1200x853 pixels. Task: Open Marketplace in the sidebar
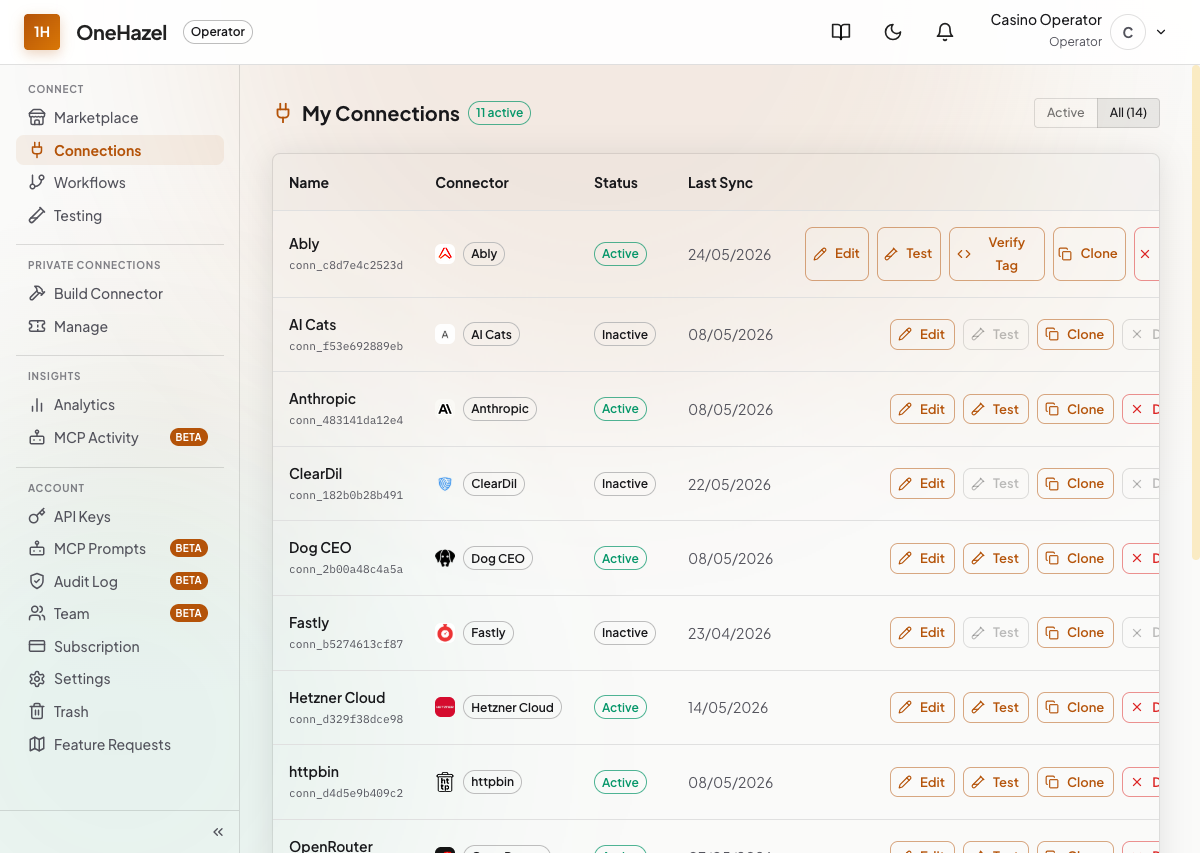pos(120,118)
